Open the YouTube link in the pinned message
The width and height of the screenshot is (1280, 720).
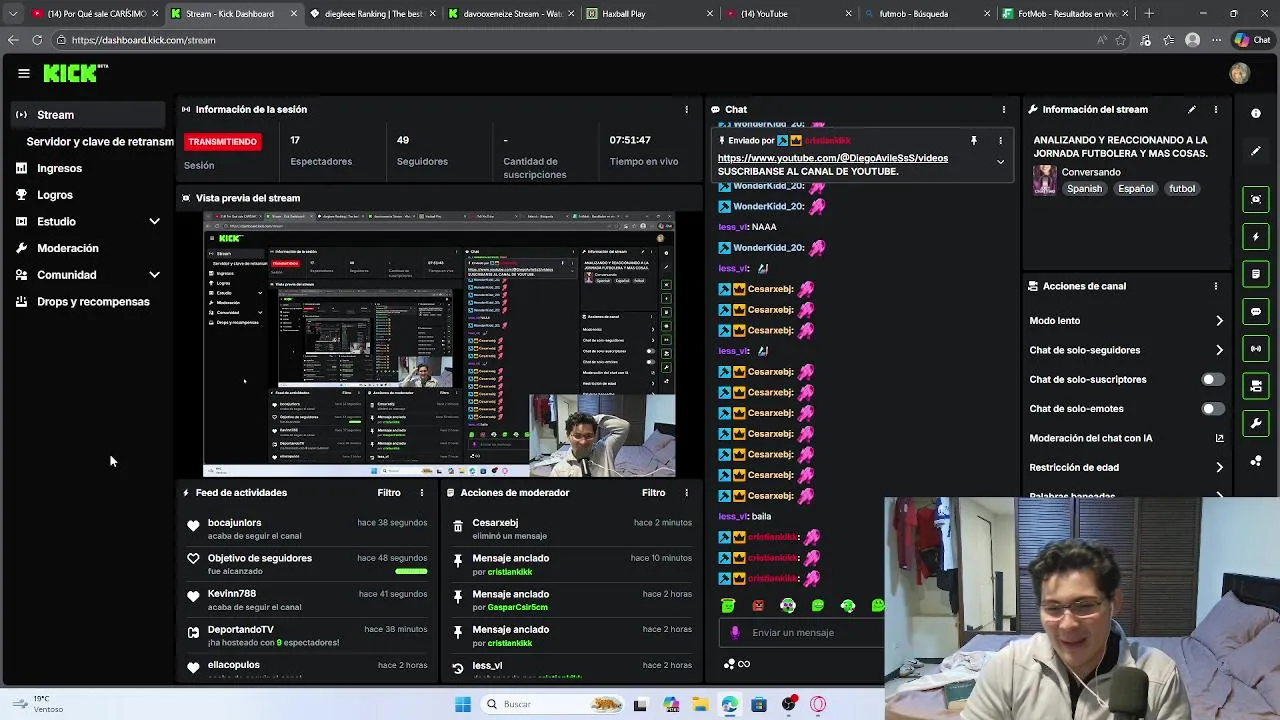point(832,158)
